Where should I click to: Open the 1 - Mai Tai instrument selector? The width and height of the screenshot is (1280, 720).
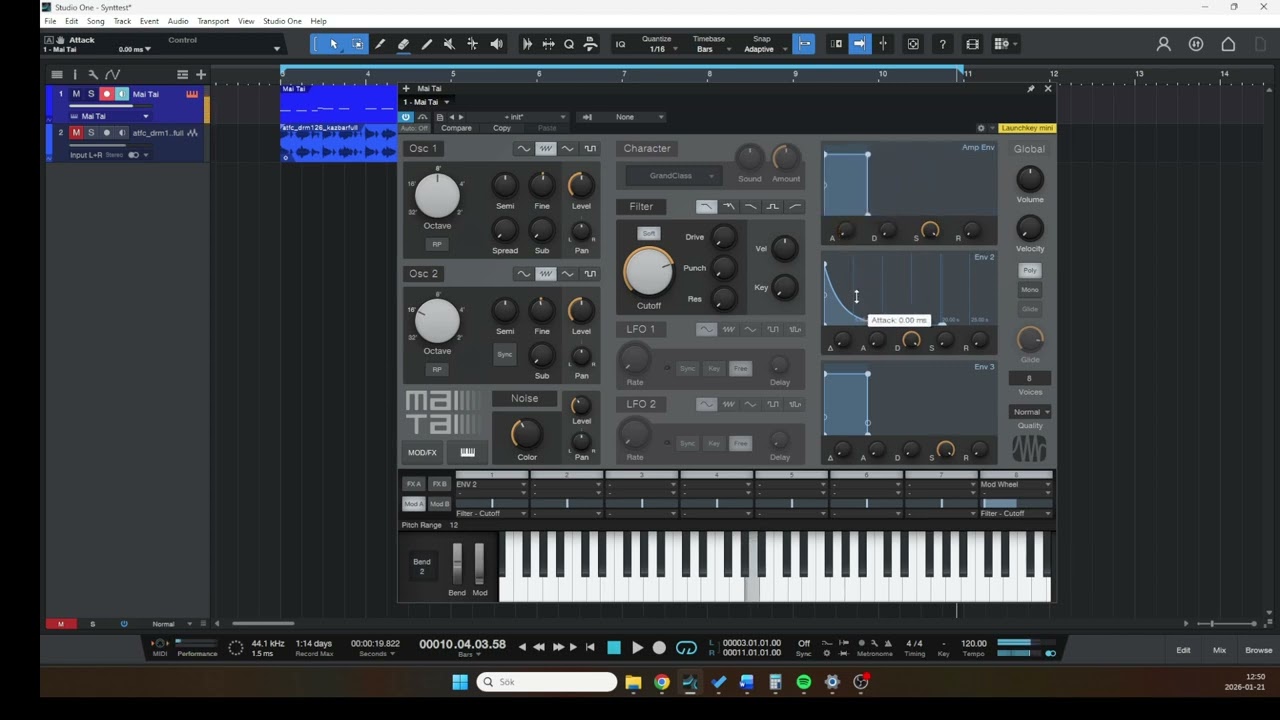point(426,102)
